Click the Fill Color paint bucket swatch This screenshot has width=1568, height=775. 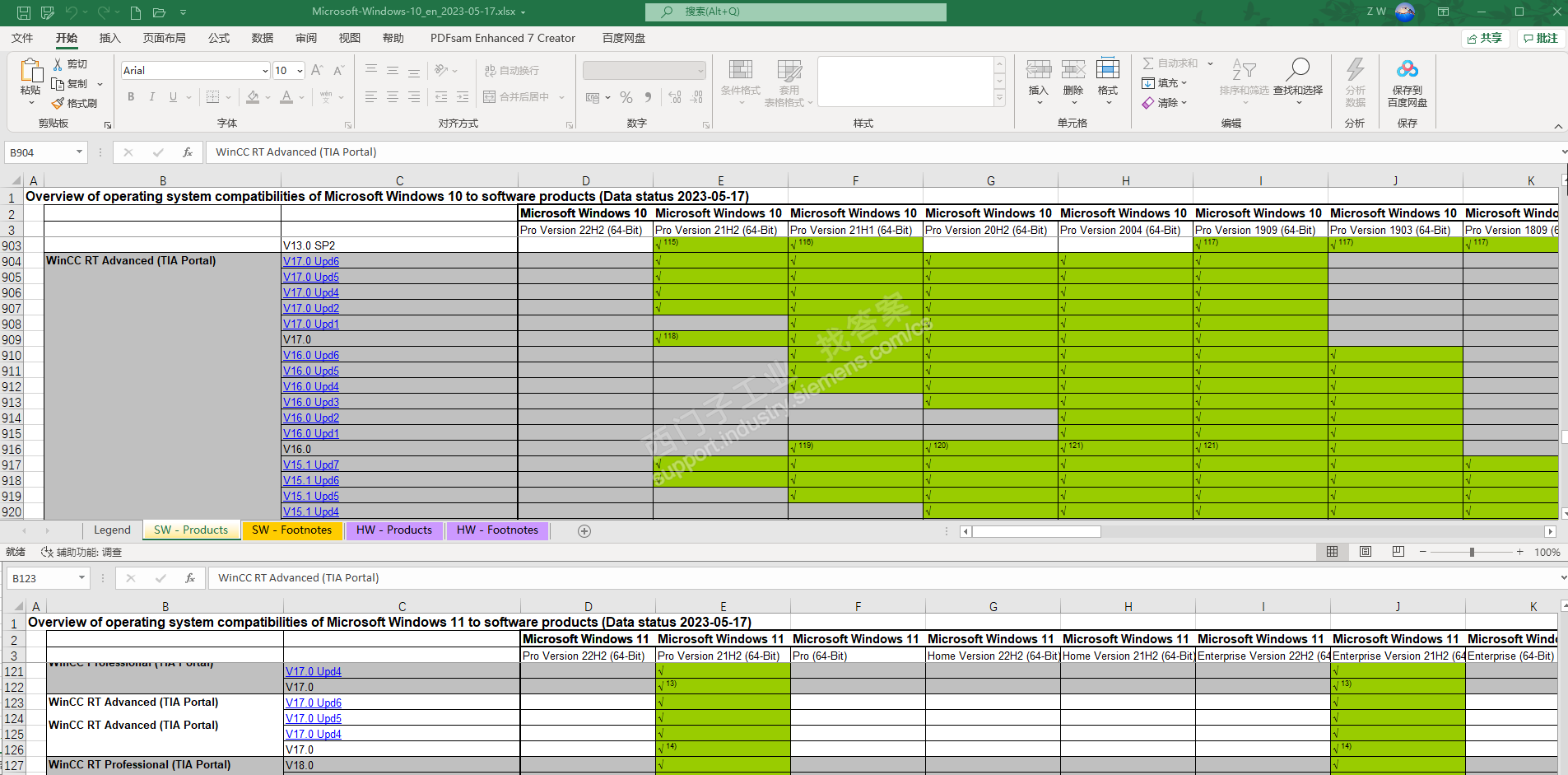pos(253,97)
